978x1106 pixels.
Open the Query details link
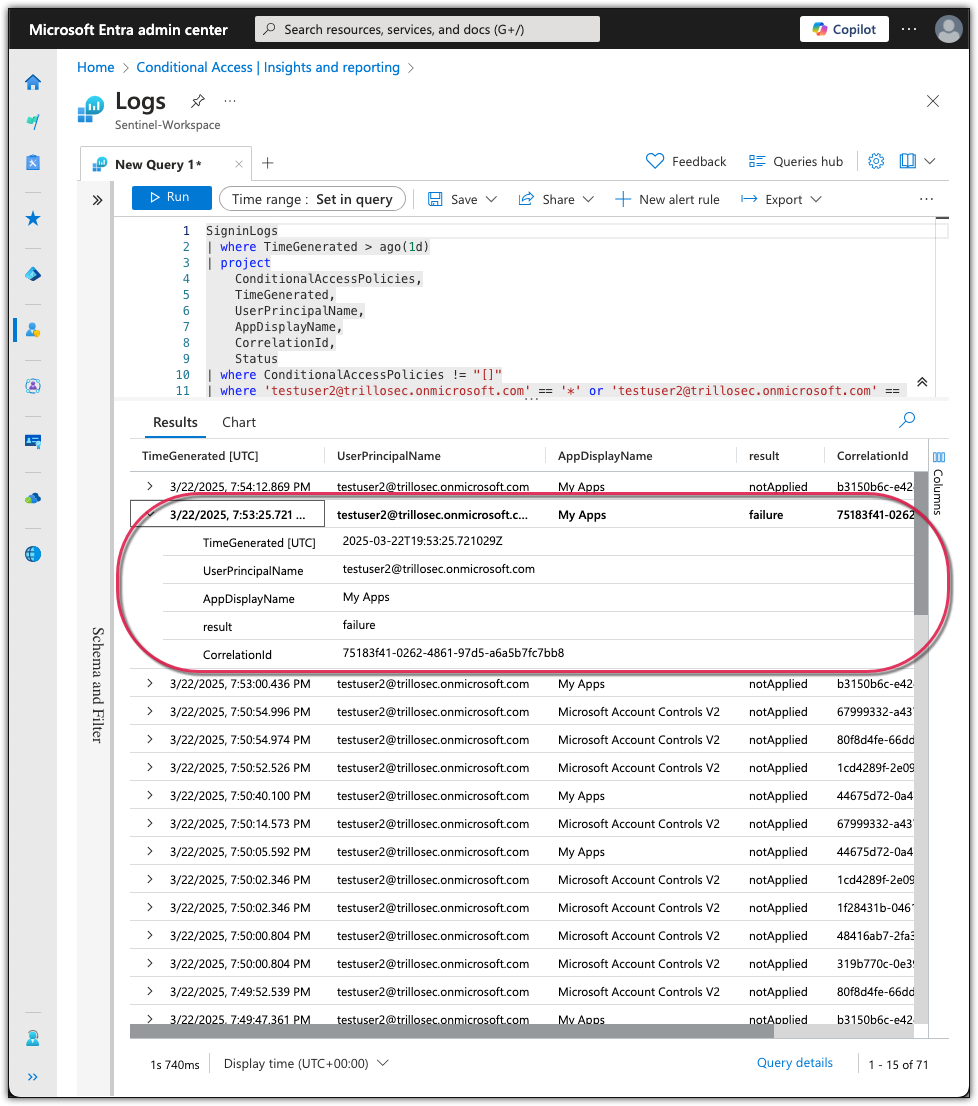(x=795, y=1063)
